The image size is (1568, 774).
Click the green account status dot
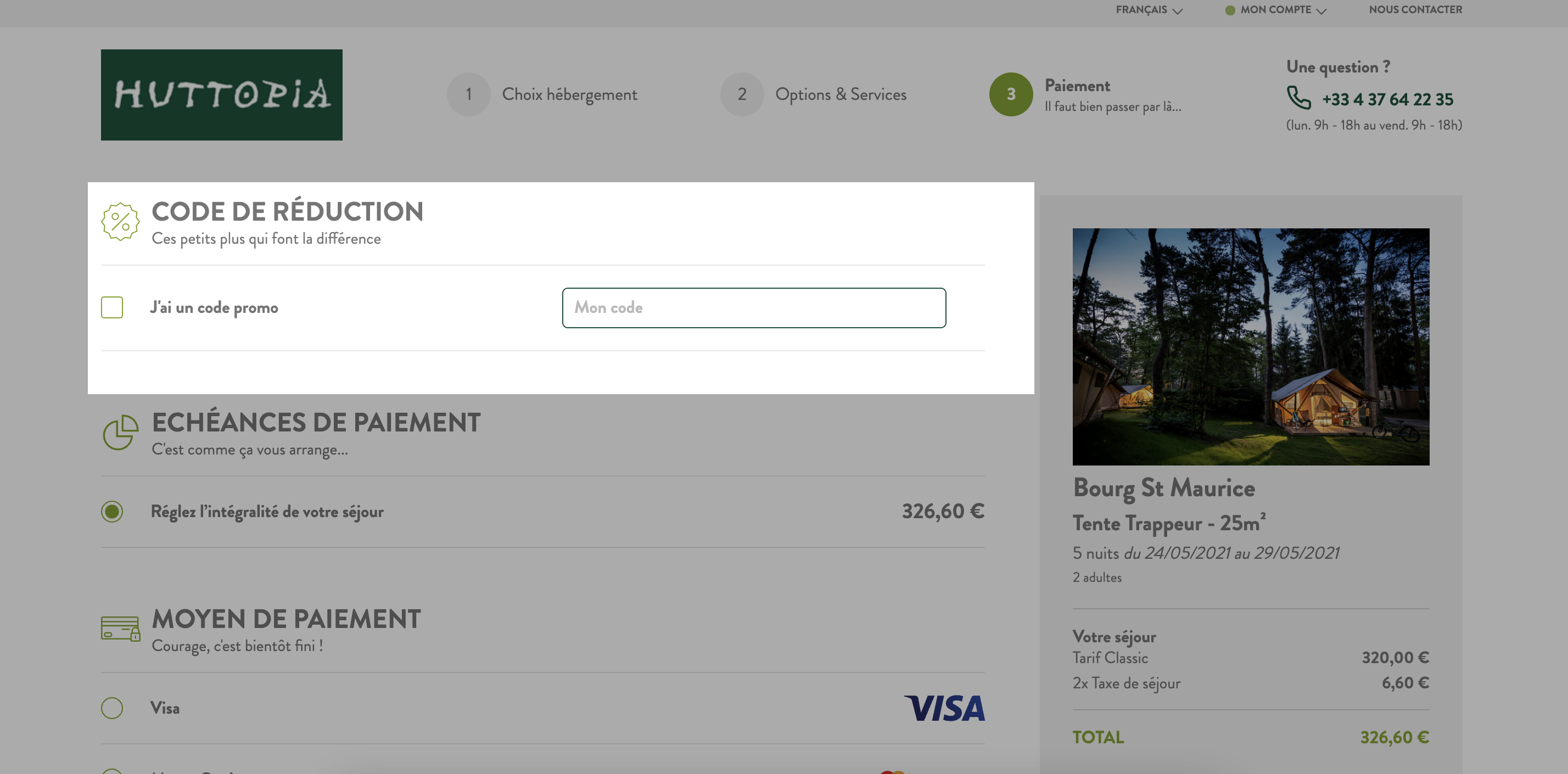1230,10
